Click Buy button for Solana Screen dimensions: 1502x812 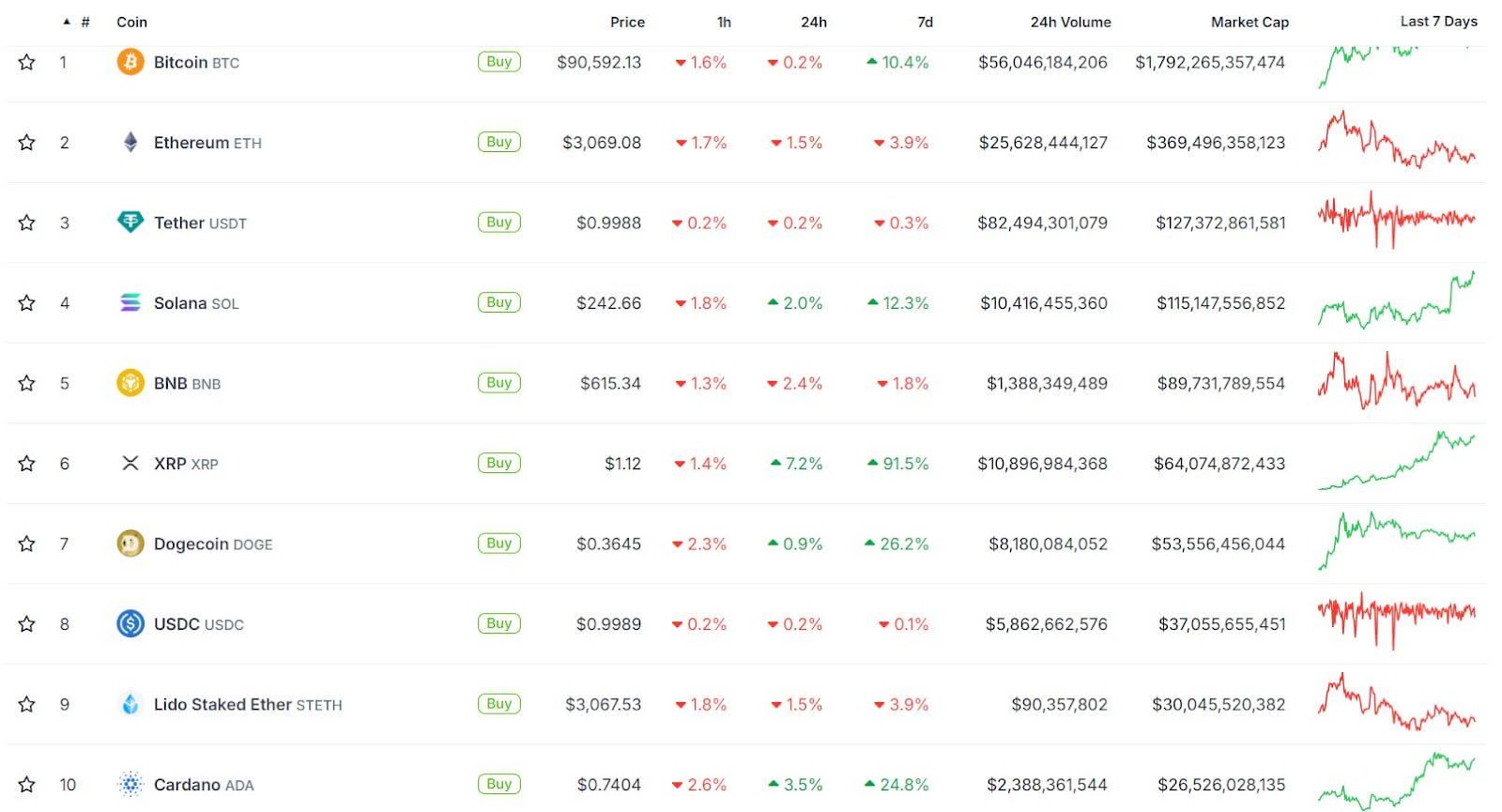click(x=499, y=302)
